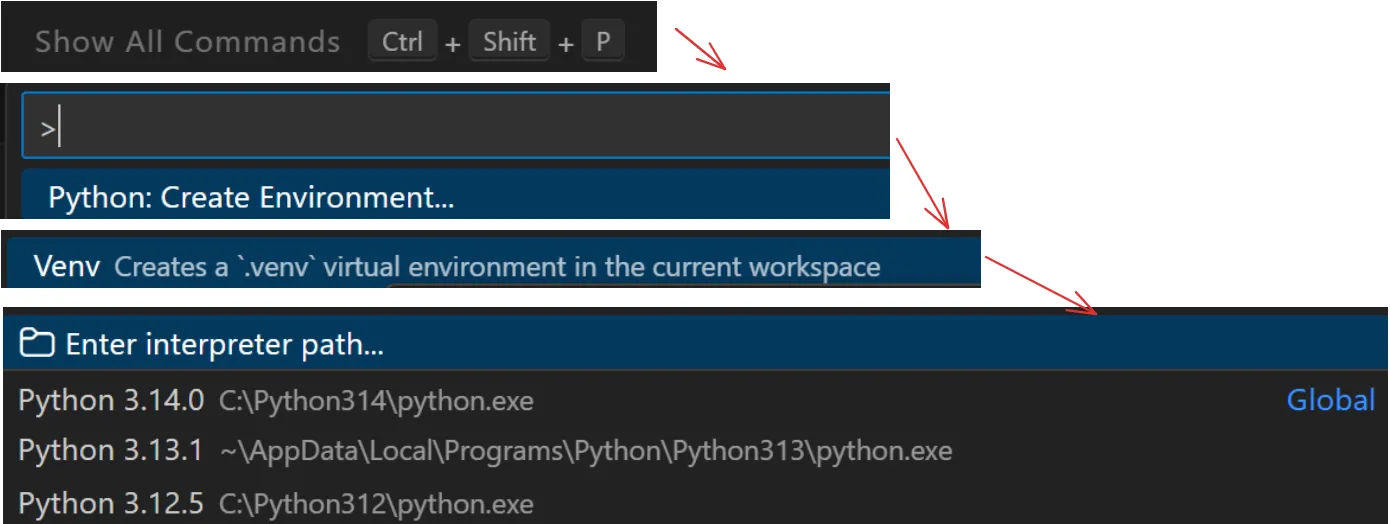
Task: Click the blue Global label
Action: pos(1330,401)
